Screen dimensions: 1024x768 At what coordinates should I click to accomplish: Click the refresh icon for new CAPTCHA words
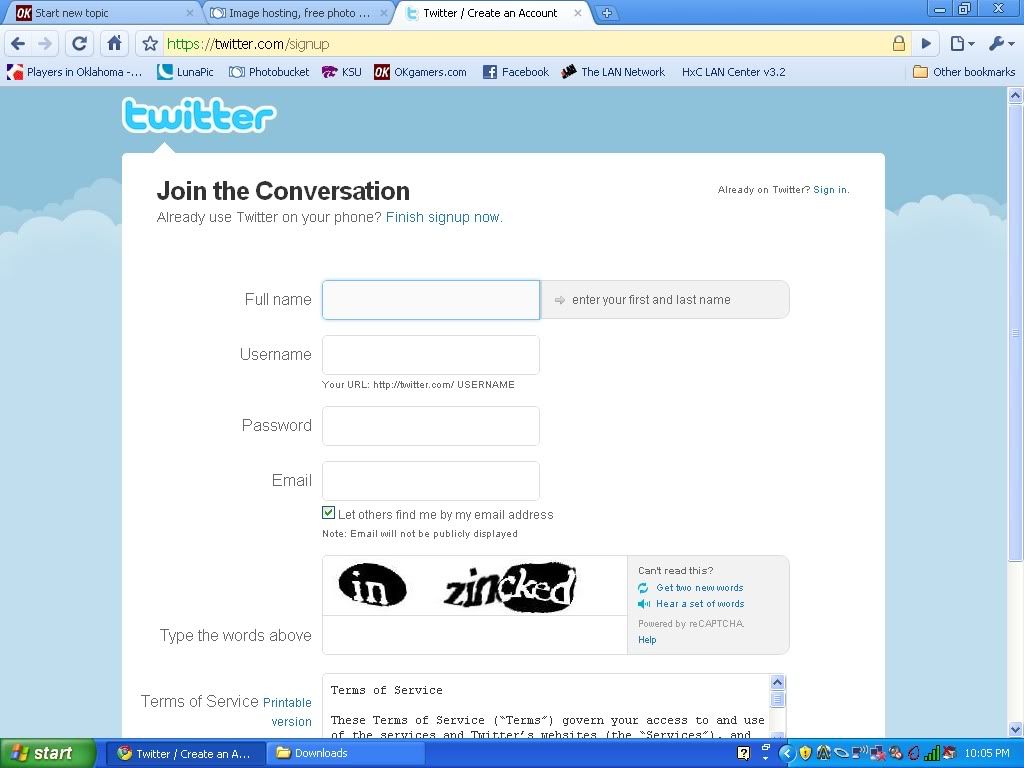643,588
